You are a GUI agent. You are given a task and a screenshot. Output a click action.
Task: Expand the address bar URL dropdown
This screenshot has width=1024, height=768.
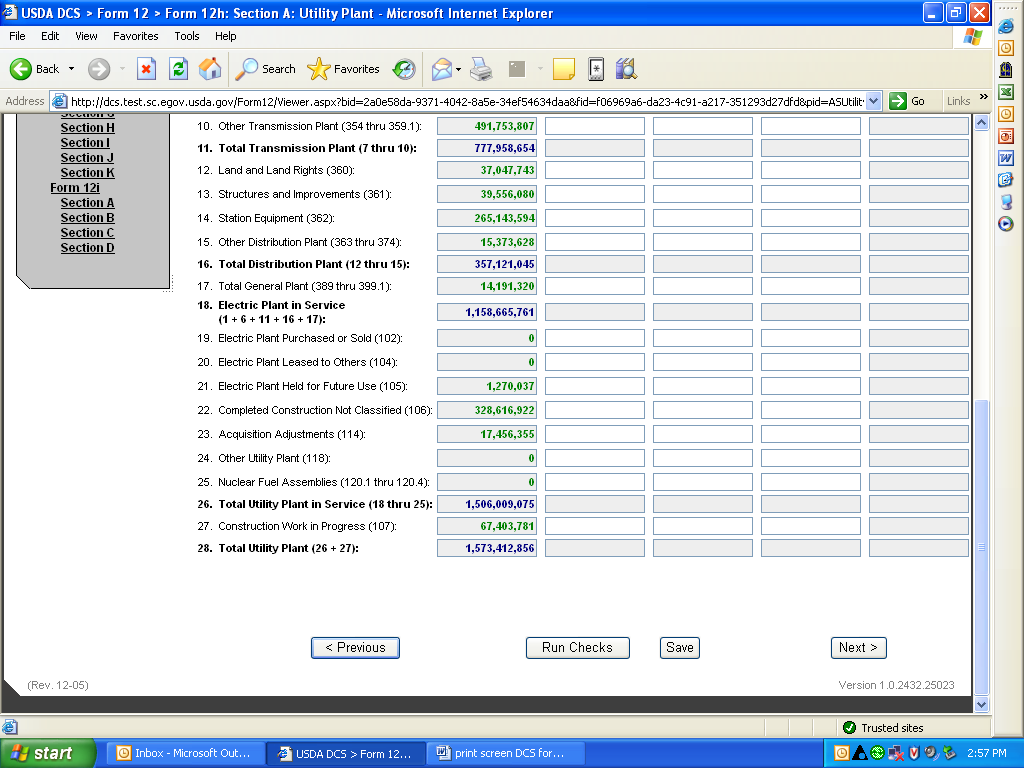tap(874, 101)
